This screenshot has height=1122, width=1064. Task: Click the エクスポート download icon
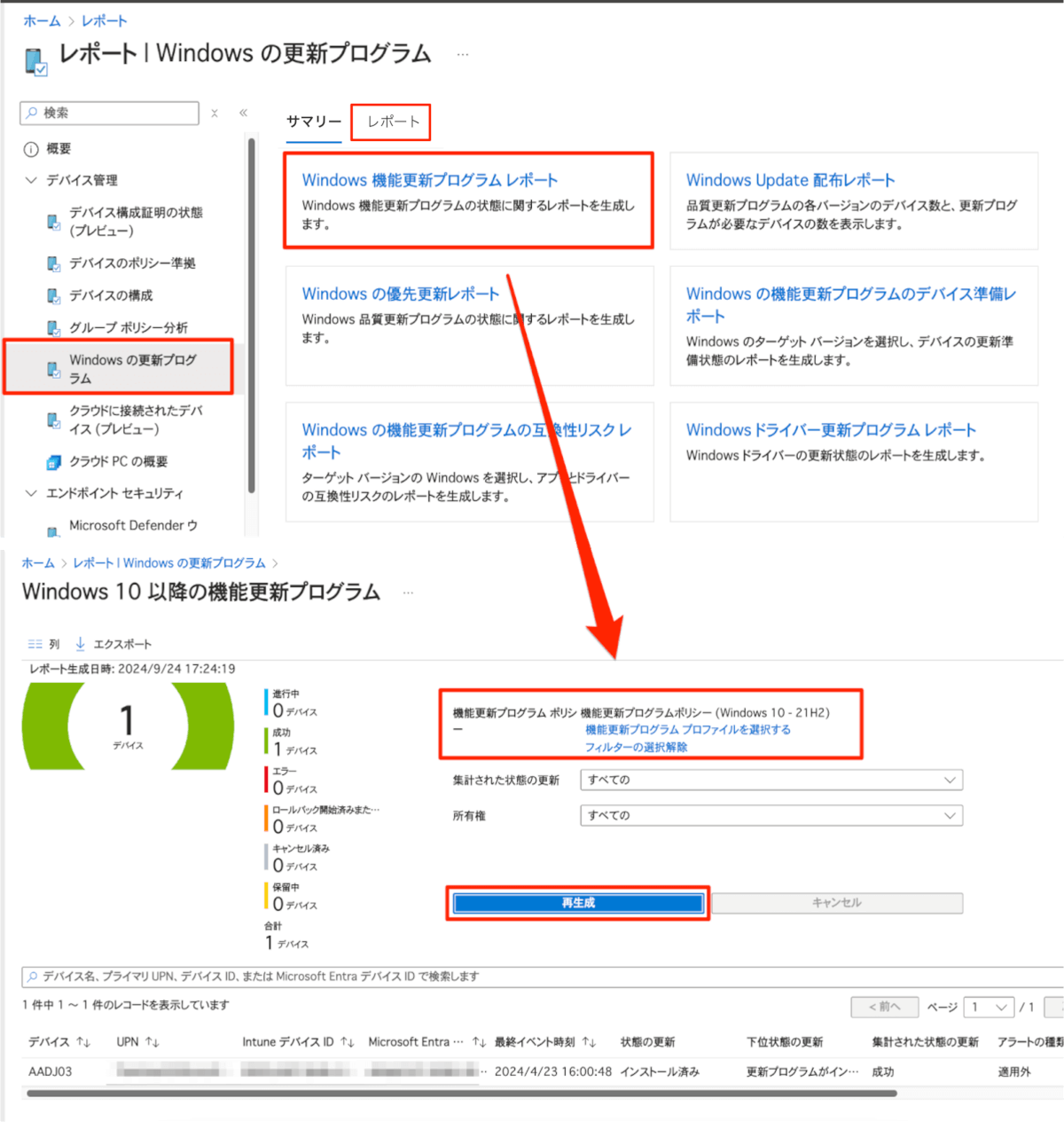(80, 644)
